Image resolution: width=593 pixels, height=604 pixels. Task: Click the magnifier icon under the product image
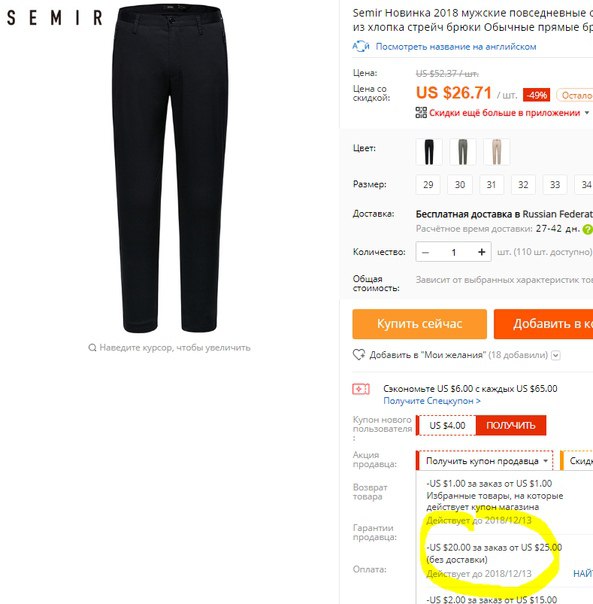tap(92, 348)
